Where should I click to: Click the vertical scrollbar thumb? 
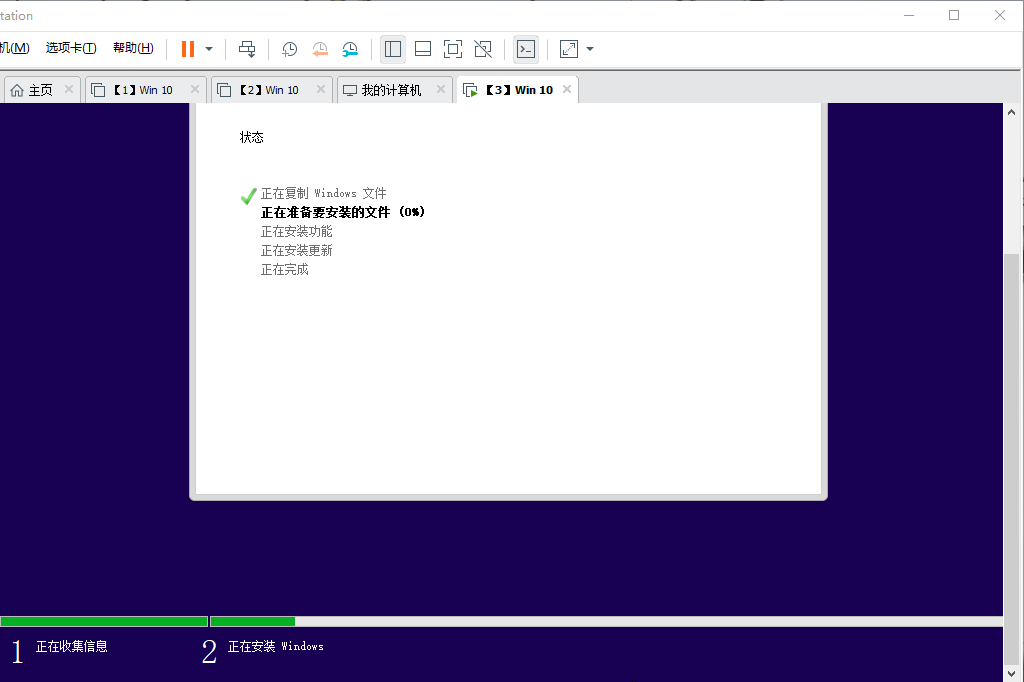pos(1012,458)
